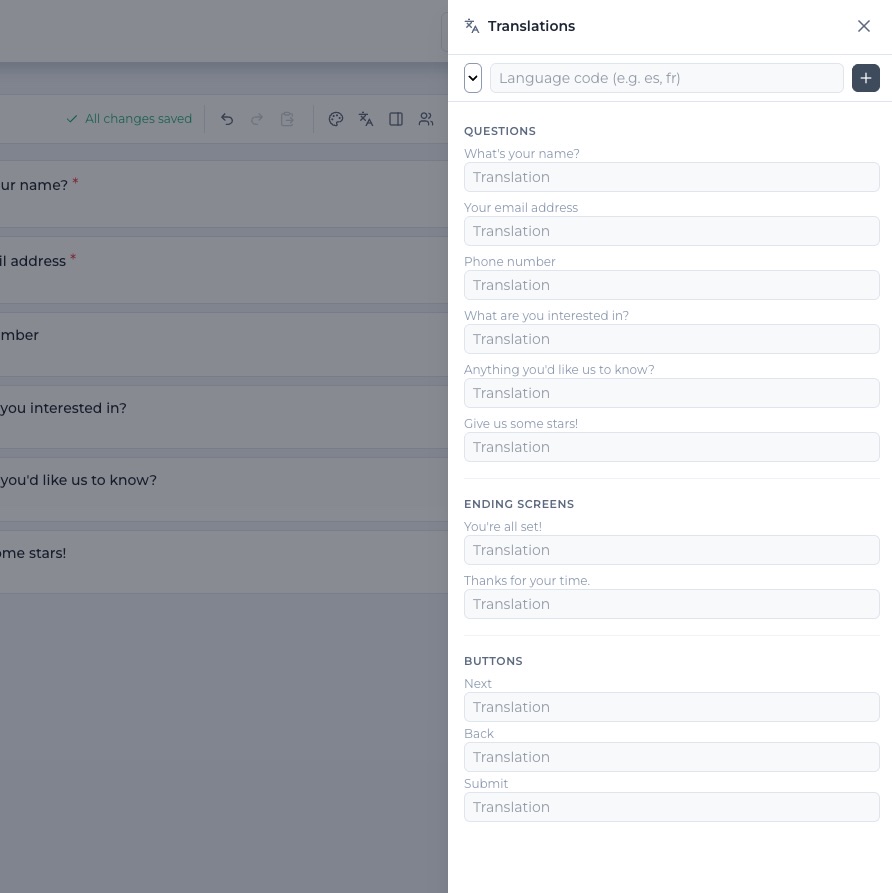Viewport: 892px width, 893px height.
Task: Click the BUTTONS section heading
Action: click(493, 661)
